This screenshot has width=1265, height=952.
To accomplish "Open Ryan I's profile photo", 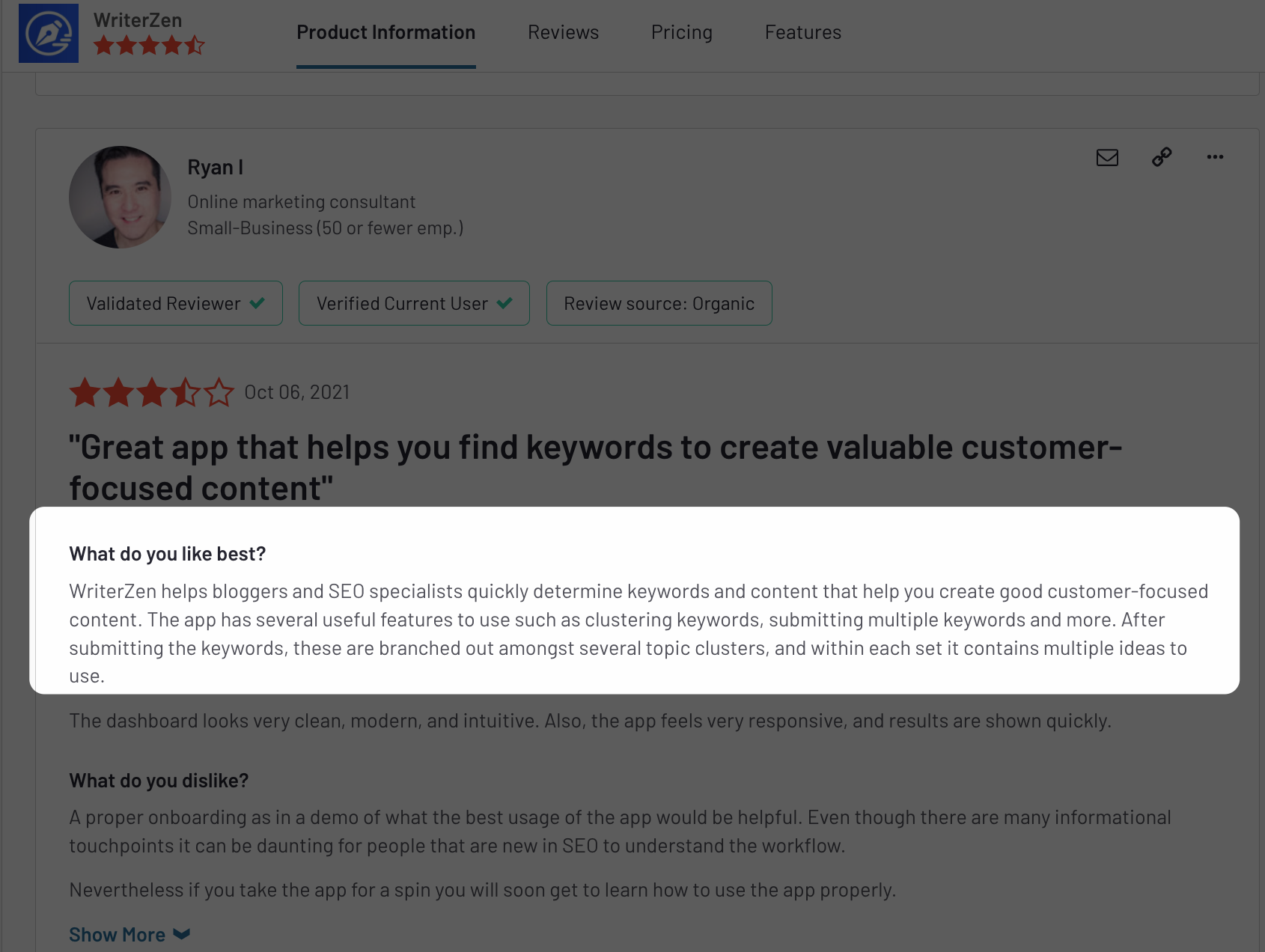I will click(120, 198).
